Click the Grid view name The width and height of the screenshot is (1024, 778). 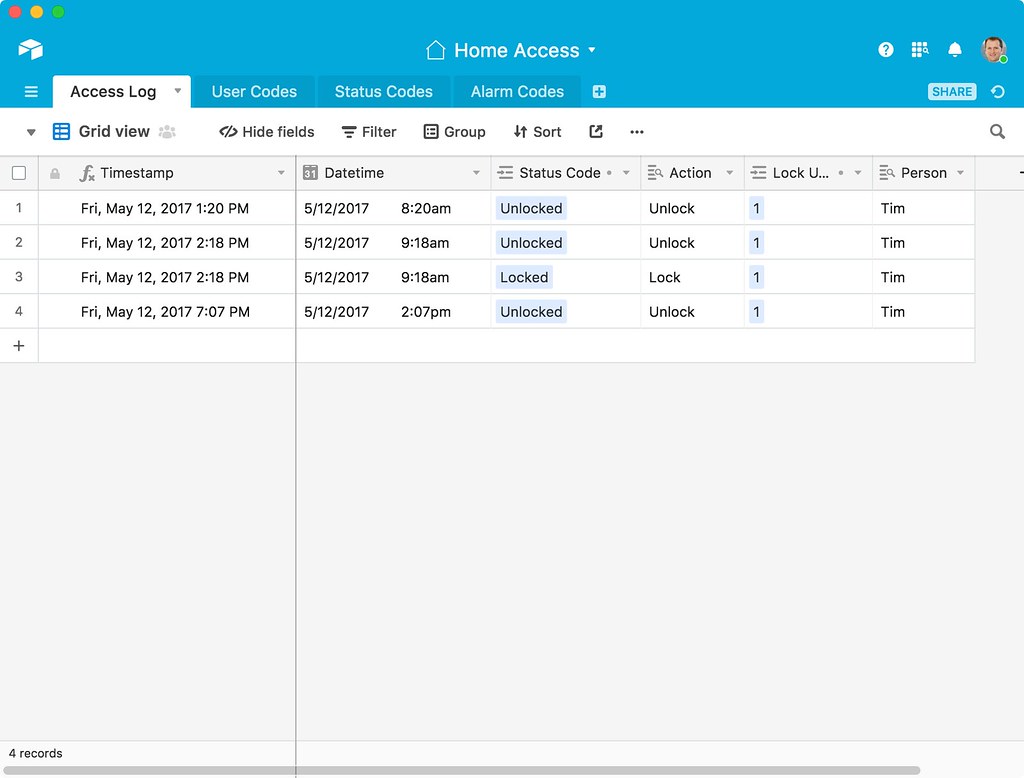pos(114,131)
